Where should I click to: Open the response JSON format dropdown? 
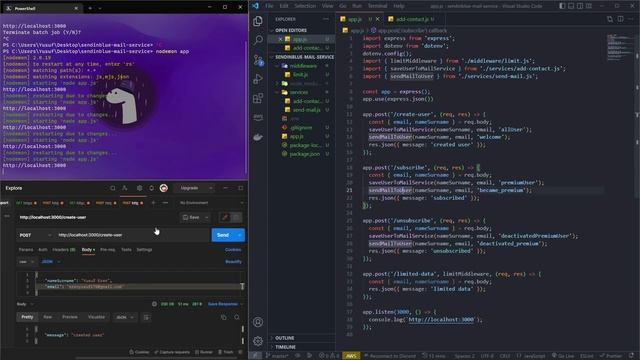125,317
